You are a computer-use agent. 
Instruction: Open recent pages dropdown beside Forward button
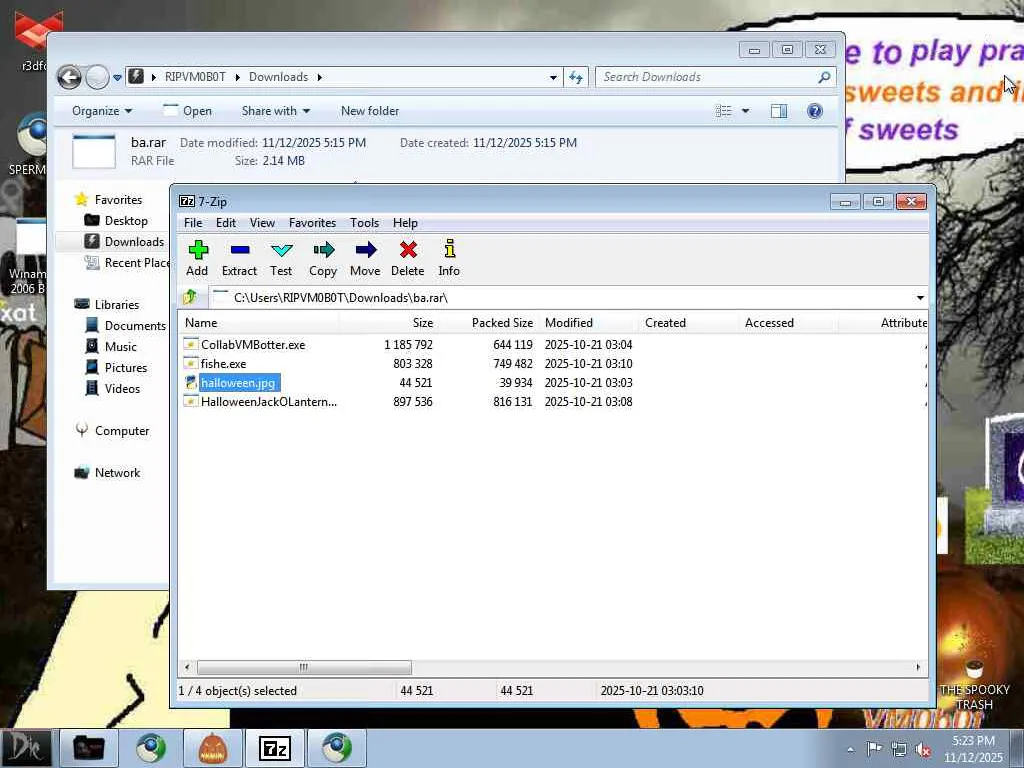[x=118, y=78]
